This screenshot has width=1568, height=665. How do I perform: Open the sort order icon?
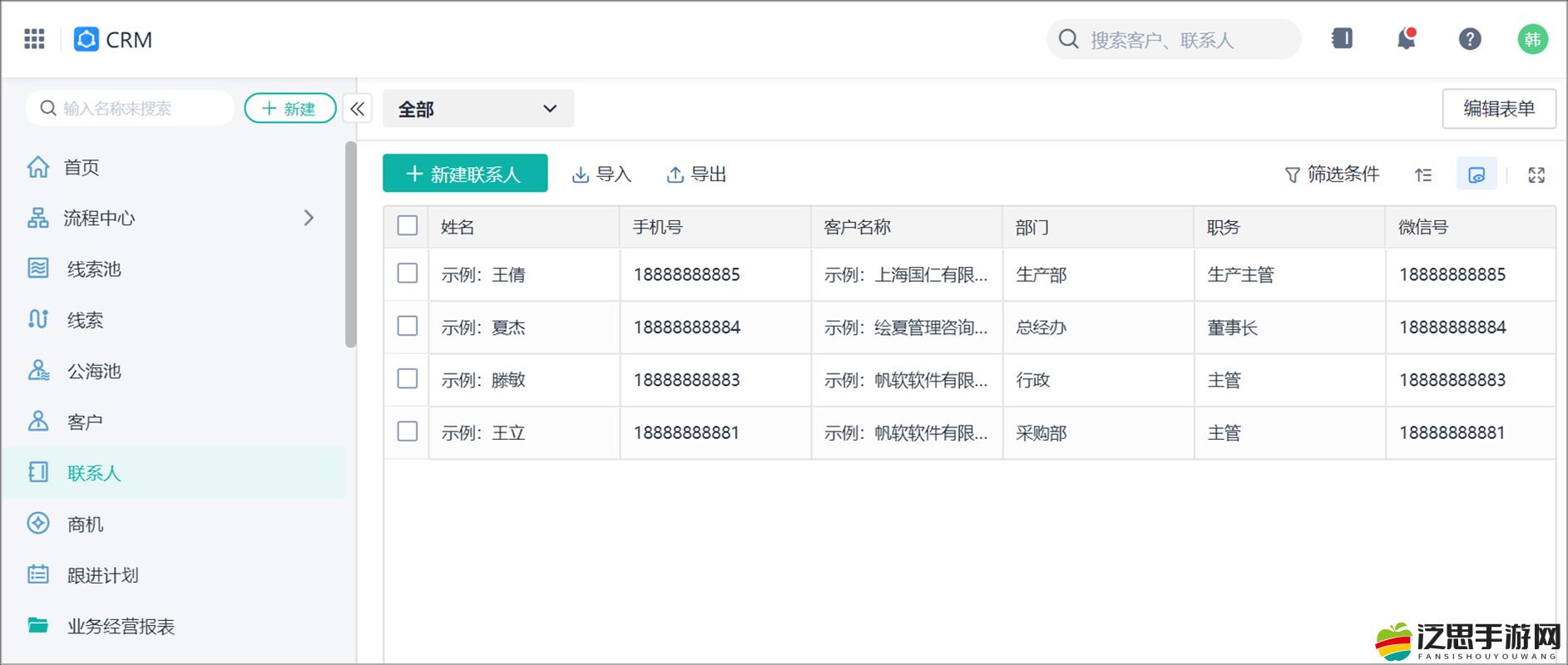pos(1423,175)
